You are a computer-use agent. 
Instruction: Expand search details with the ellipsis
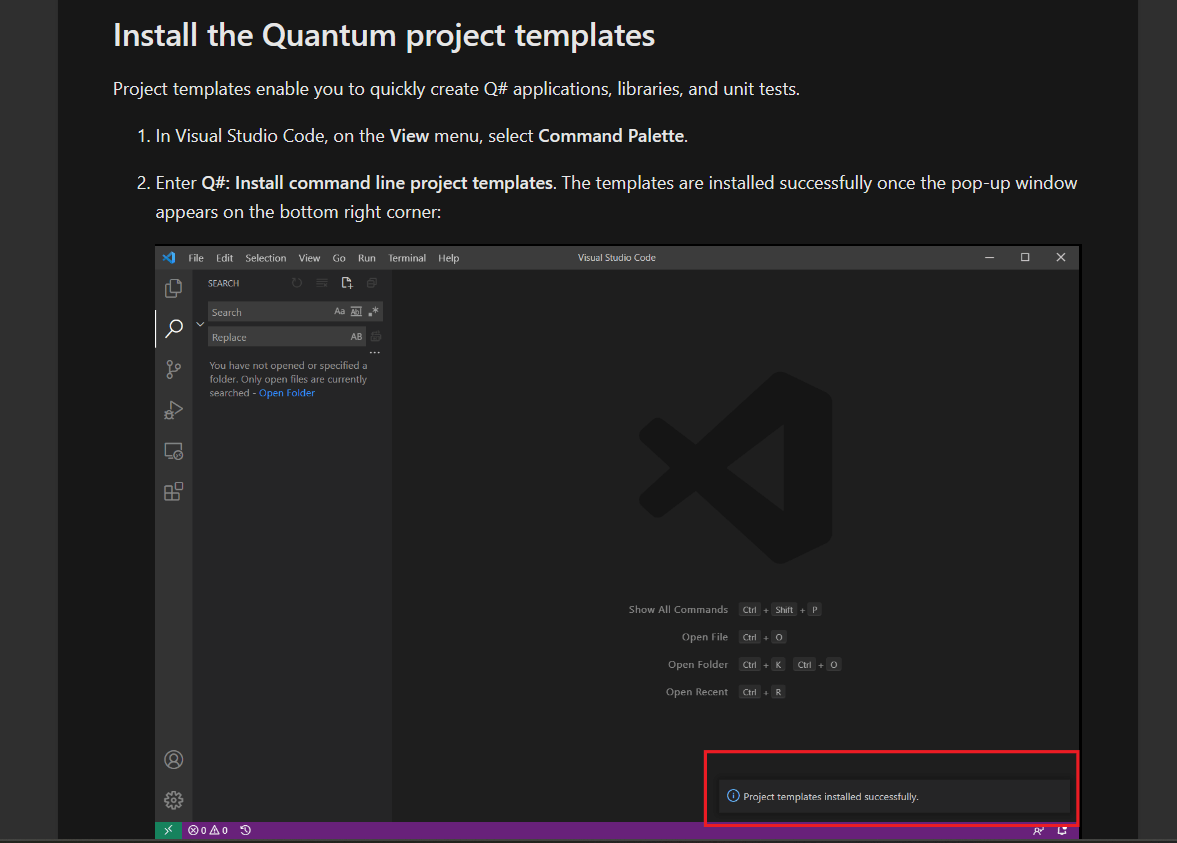click(375, 353)
